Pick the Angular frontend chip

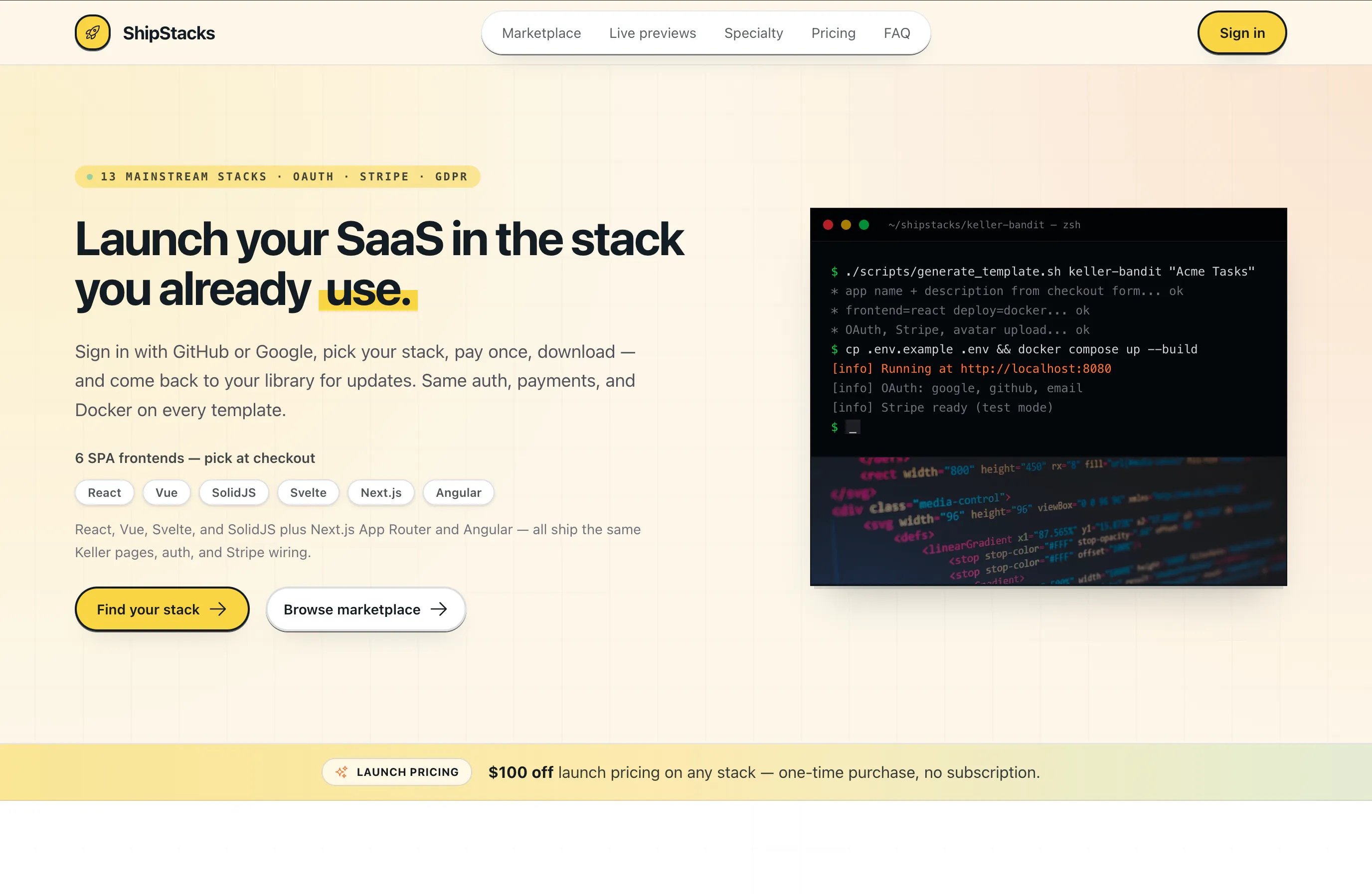[458, 493]
